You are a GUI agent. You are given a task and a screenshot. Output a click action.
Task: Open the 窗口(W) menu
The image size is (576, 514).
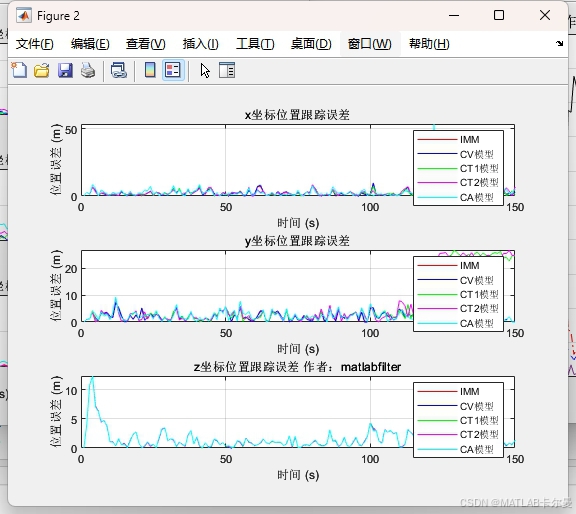point(370,44)
